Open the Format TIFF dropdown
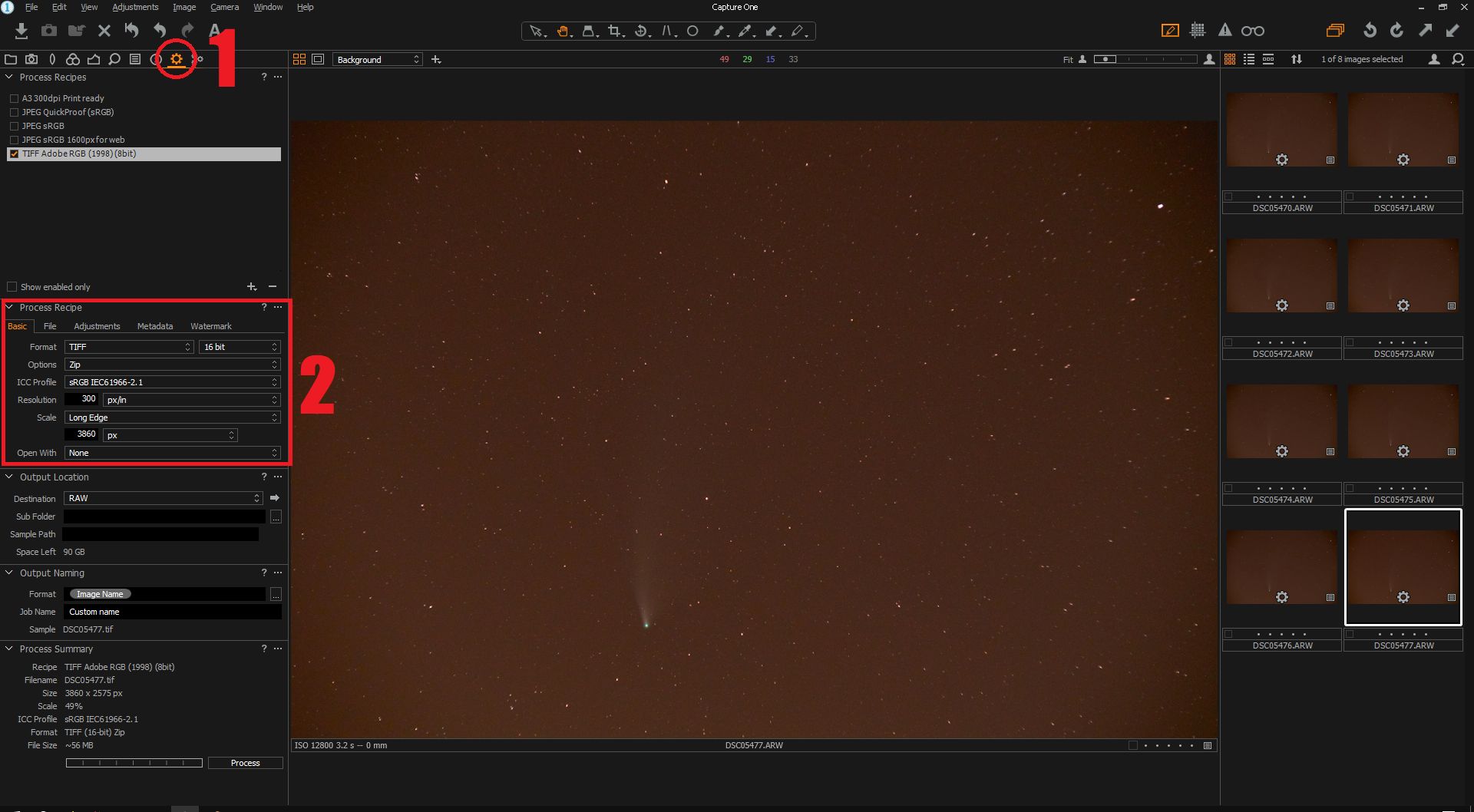This screenshot has height=812, width=1474. pyautogui.click(x=129, y=347)
